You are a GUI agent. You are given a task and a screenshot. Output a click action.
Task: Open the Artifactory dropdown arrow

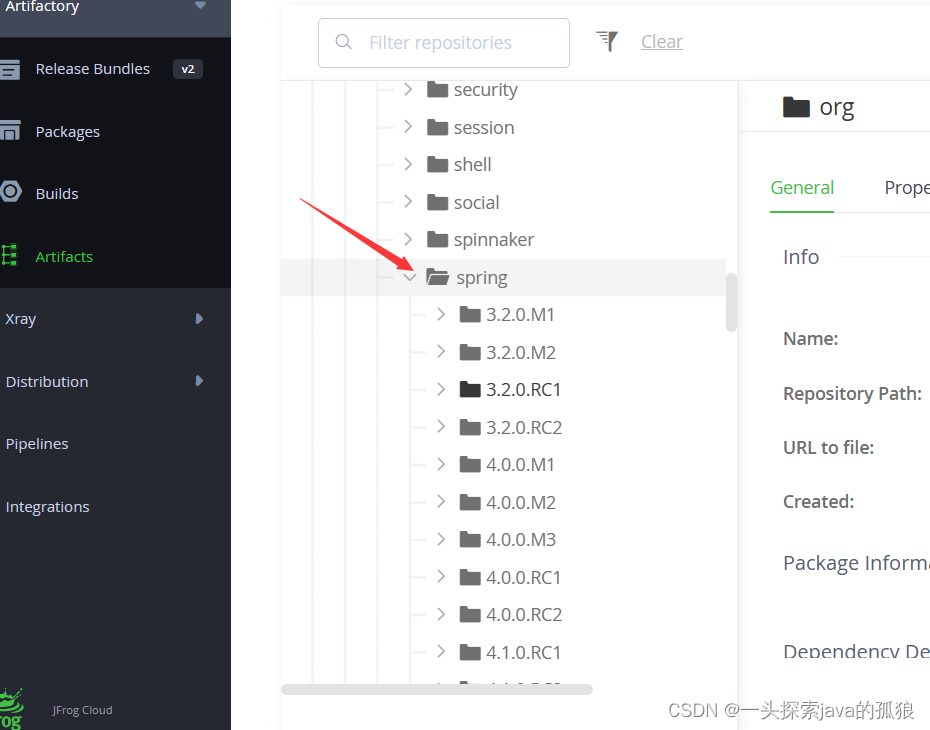(200, 5)
